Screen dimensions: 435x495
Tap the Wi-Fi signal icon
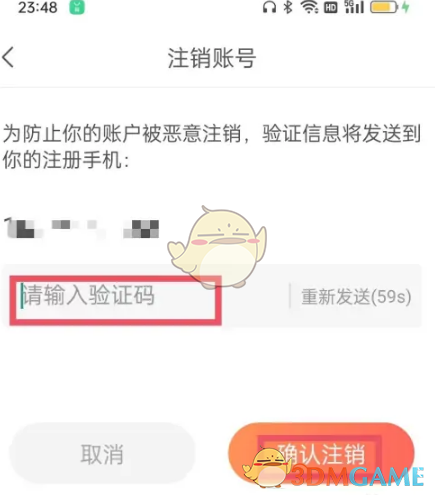(x=310, y=7)
